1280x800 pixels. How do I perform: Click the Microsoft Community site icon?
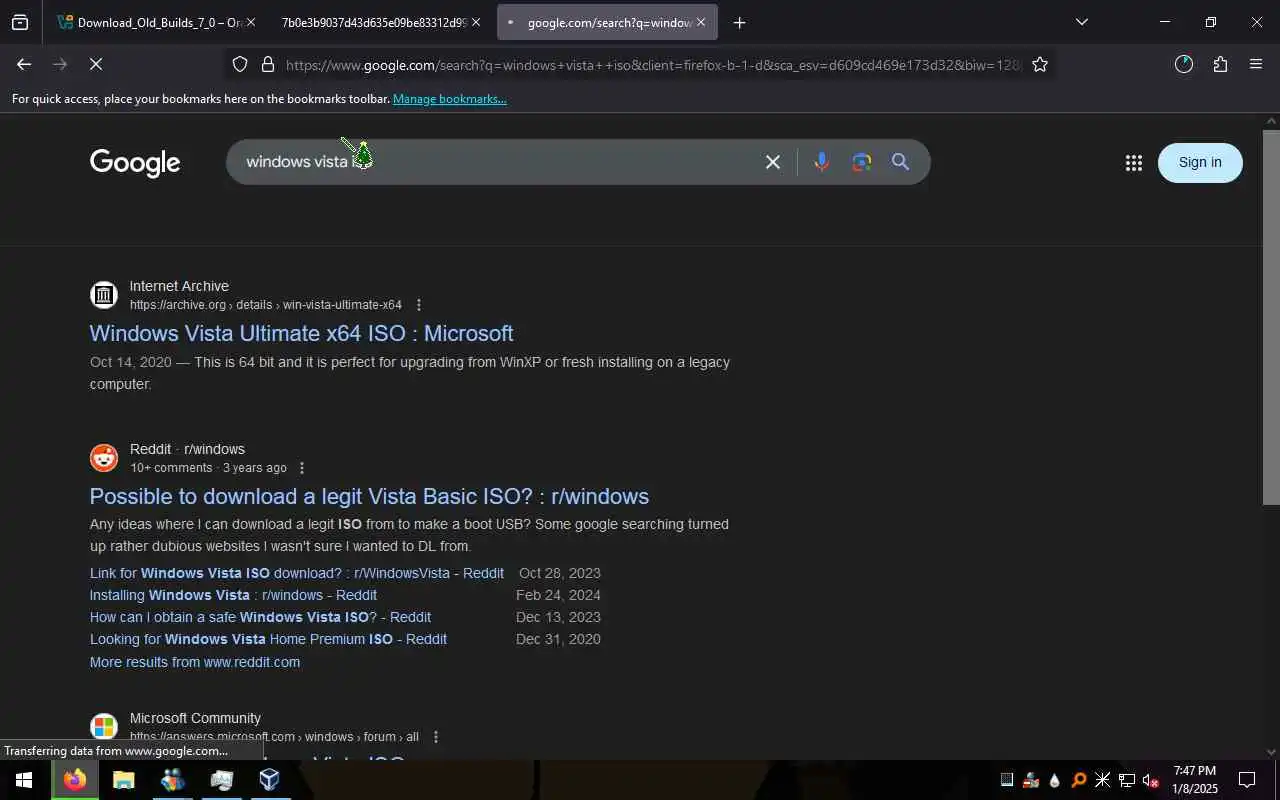point(104,727)
